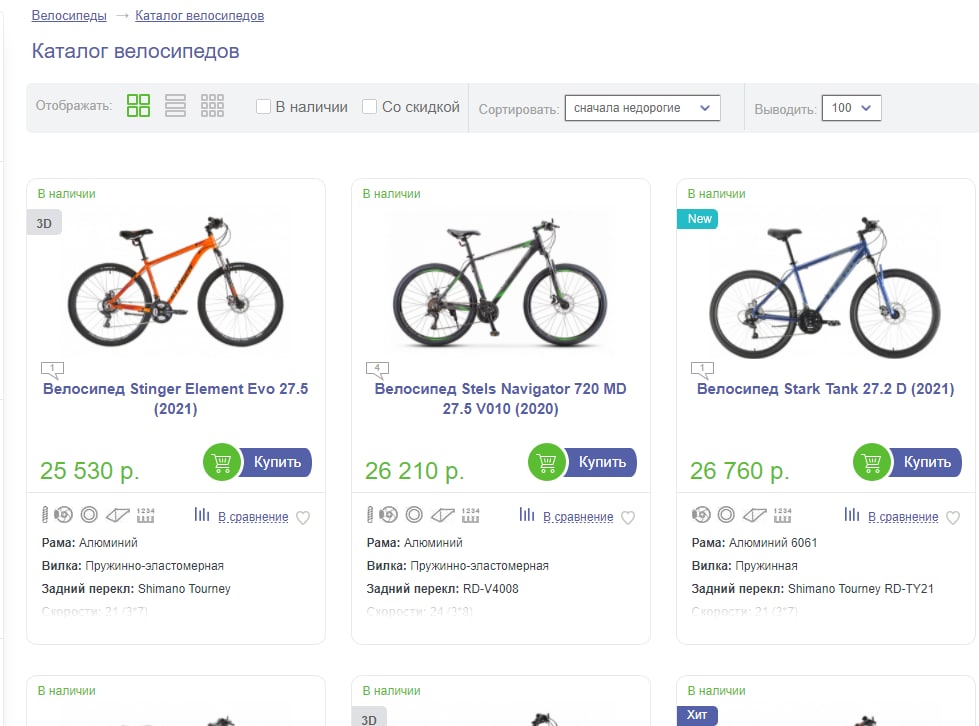Switch to list view display
Screen dimensions: 979x726
click(x=175, y=105)
